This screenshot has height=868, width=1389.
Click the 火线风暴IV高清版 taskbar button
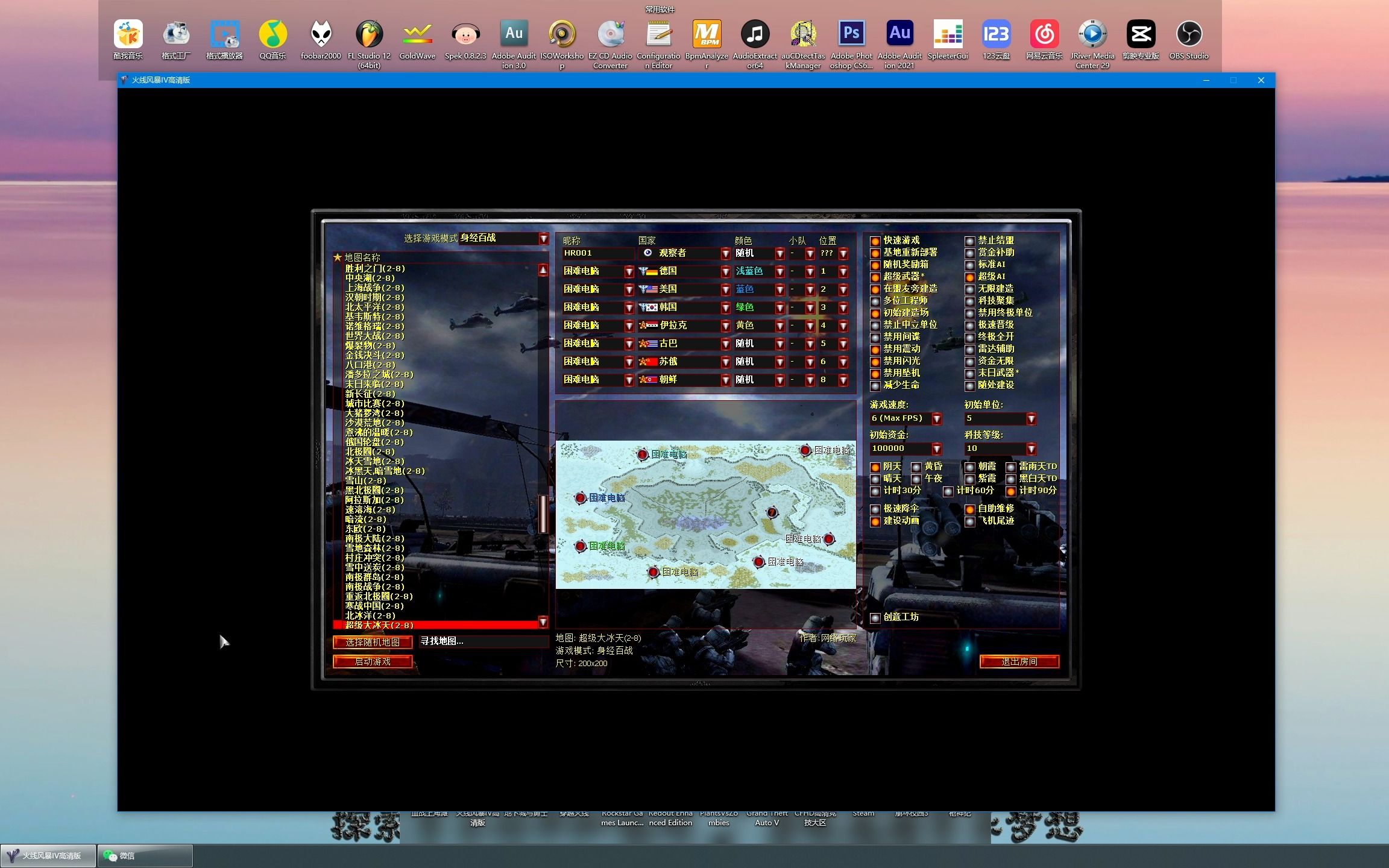[48, 855]
